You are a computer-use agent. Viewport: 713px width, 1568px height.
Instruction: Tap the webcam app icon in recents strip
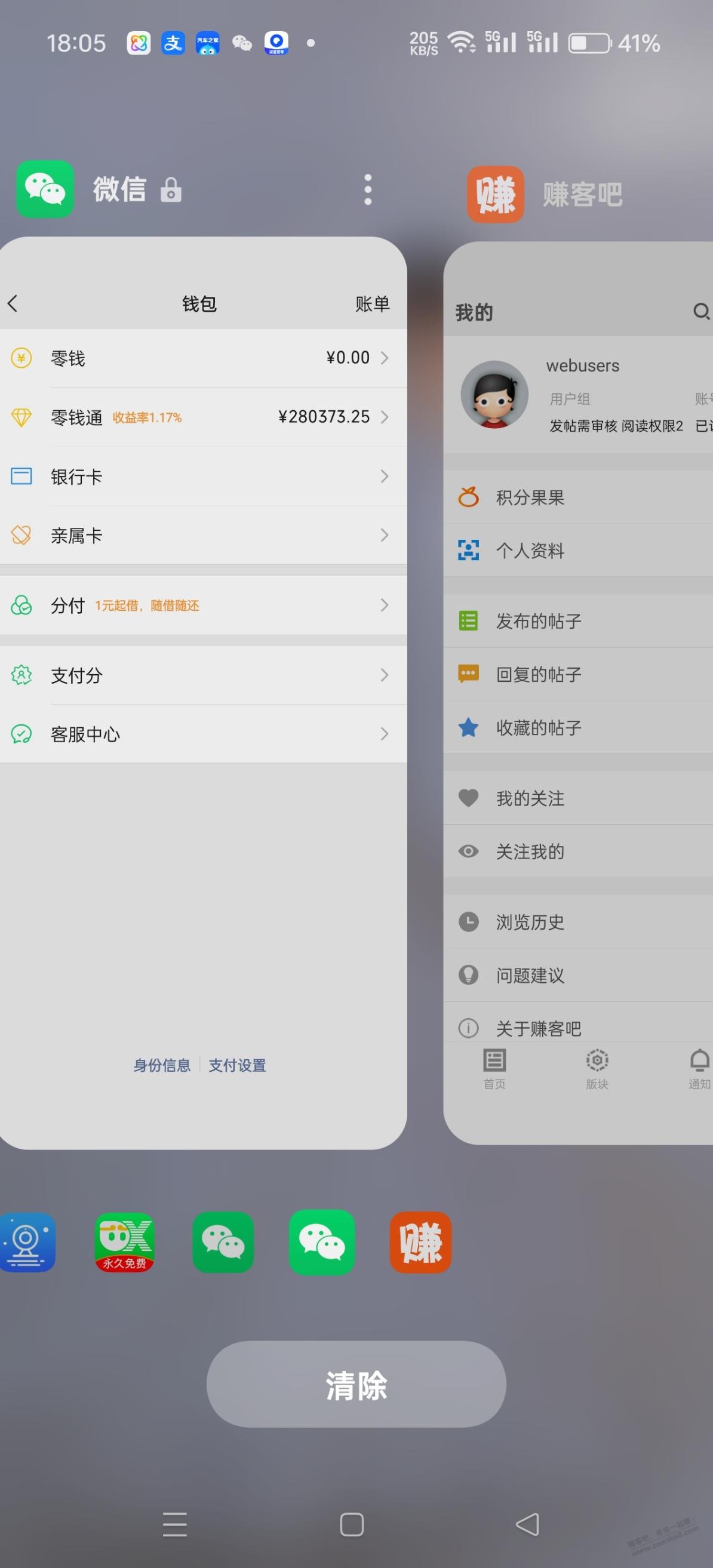click(x=27, y=1243)
